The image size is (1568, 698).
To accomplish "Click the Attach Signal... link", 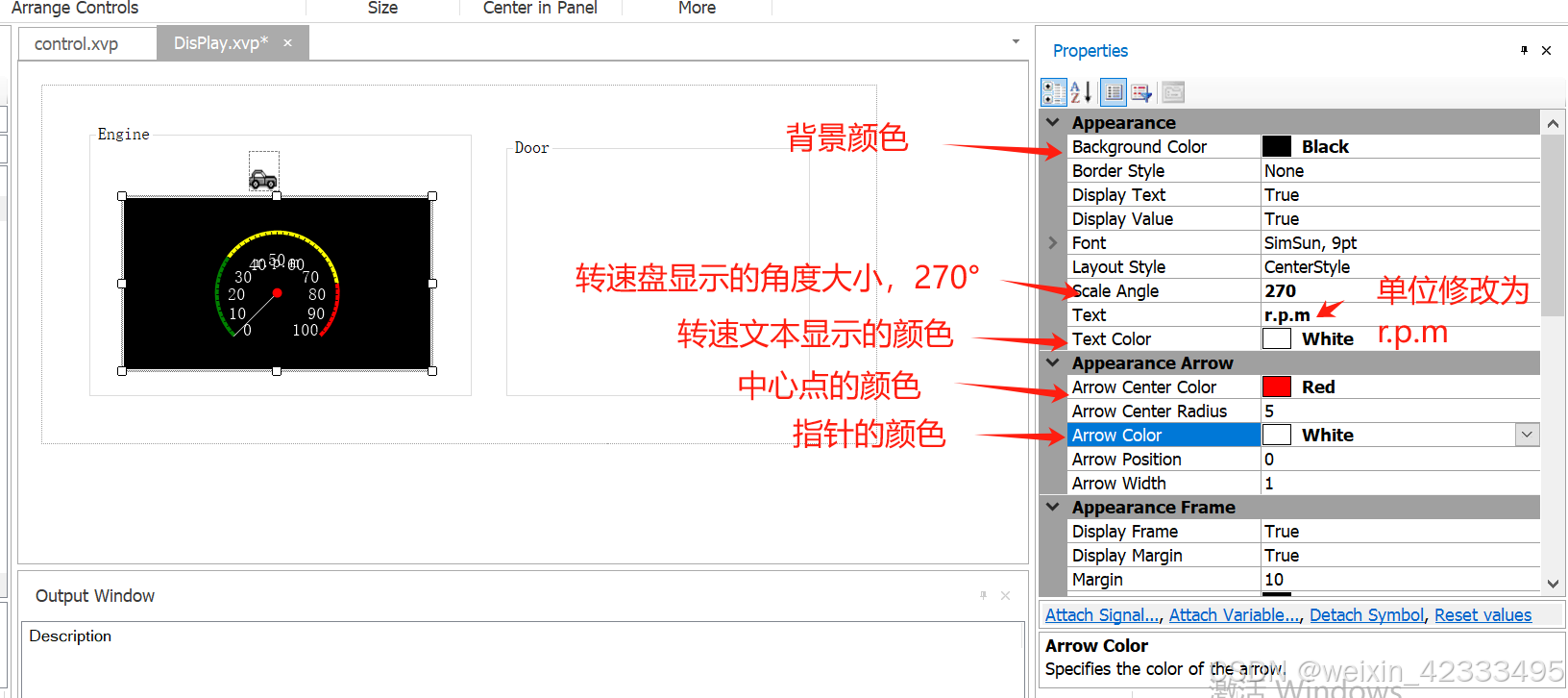I will point(1102,615).
